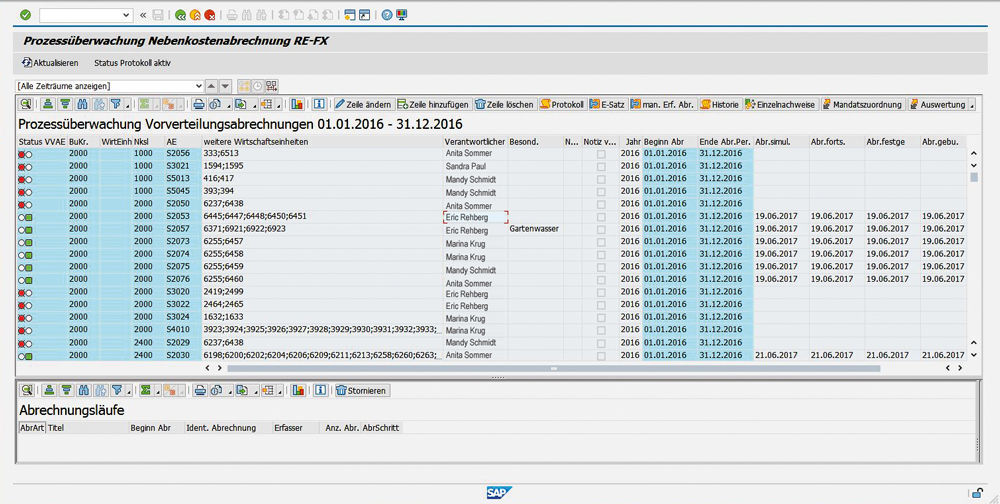1000x504 pixels.
Task: Tick the Notiz checkbox for row S2030
Action: tap(601, 355)
